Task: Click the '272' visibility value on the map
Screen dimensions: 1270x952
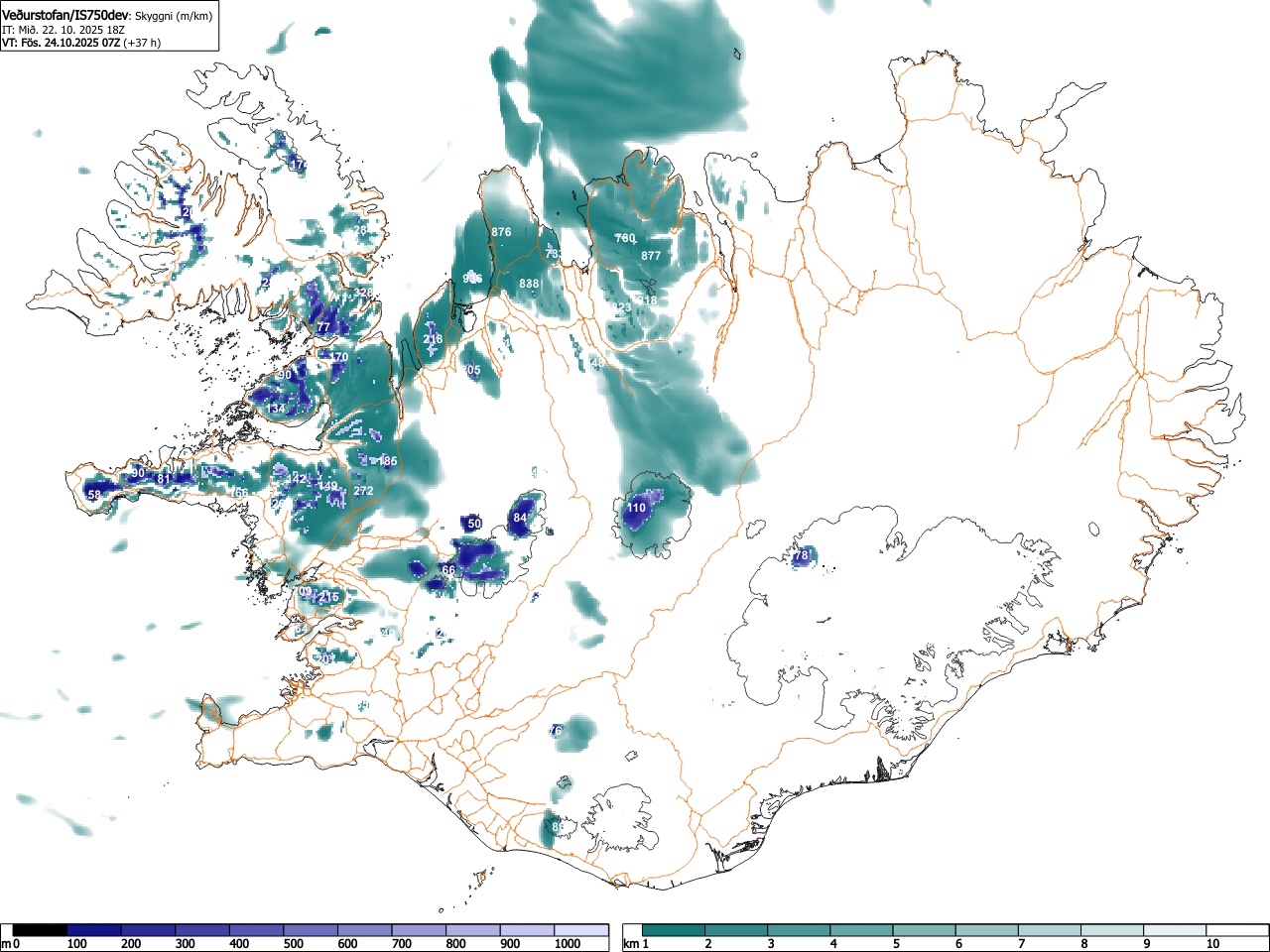Action: pyautogui.click(x=363, y=491)
